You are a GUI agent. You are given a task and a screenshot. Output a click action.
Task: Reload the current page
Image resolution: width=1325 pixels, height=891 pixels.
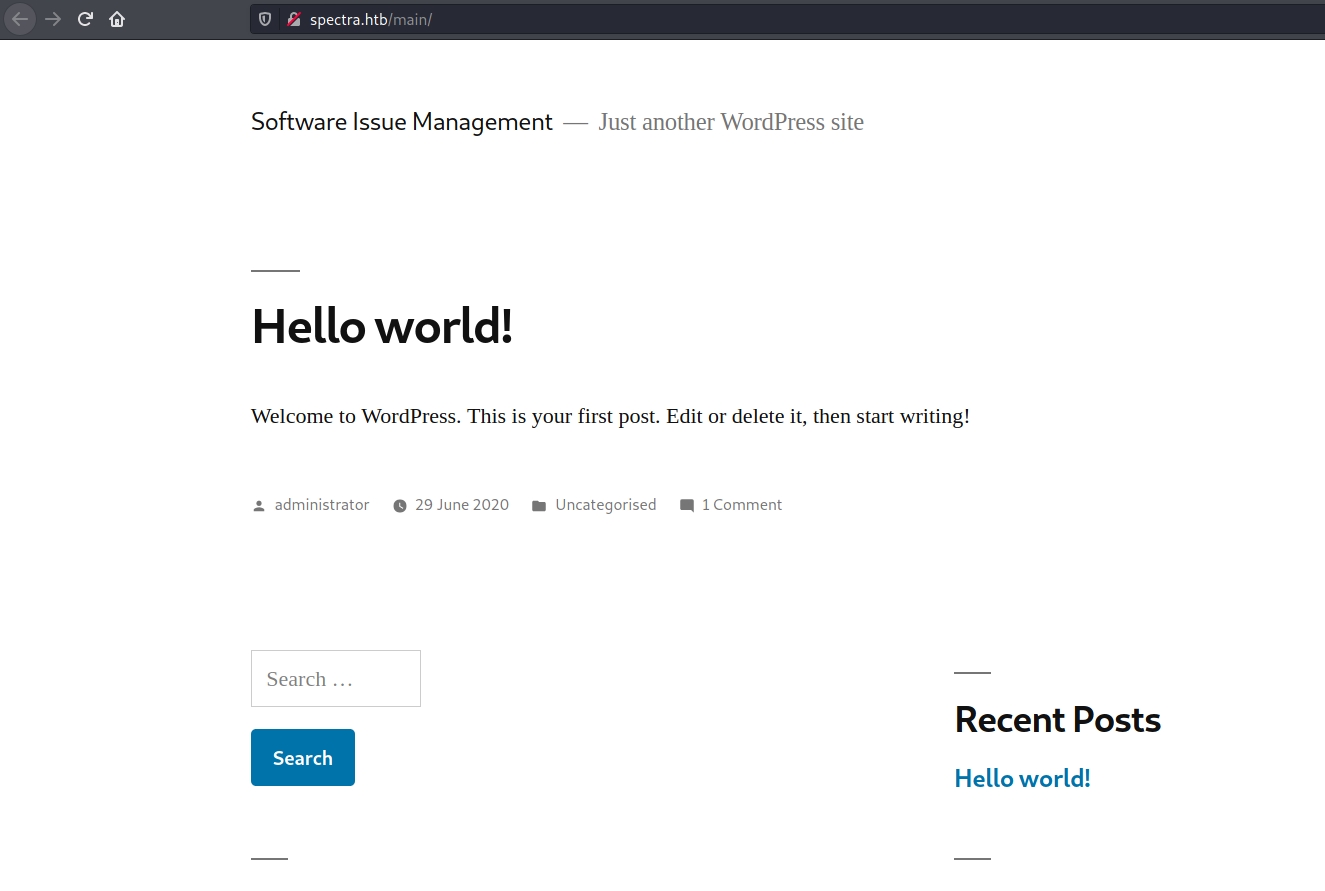[86, 19]
